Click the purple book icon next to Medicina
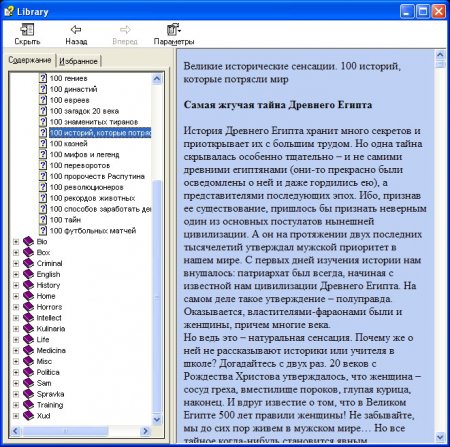Image resolution: width=450 pixels, height=447 pixels. click(x=29, y=350)
